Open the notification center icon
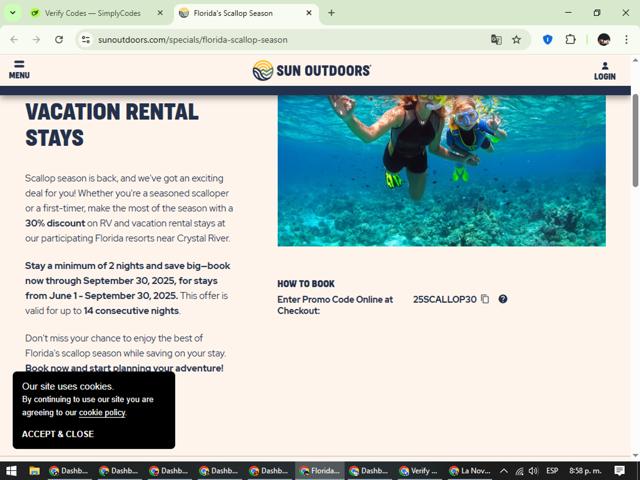This screenshot has height=480, width=640. 619,471
